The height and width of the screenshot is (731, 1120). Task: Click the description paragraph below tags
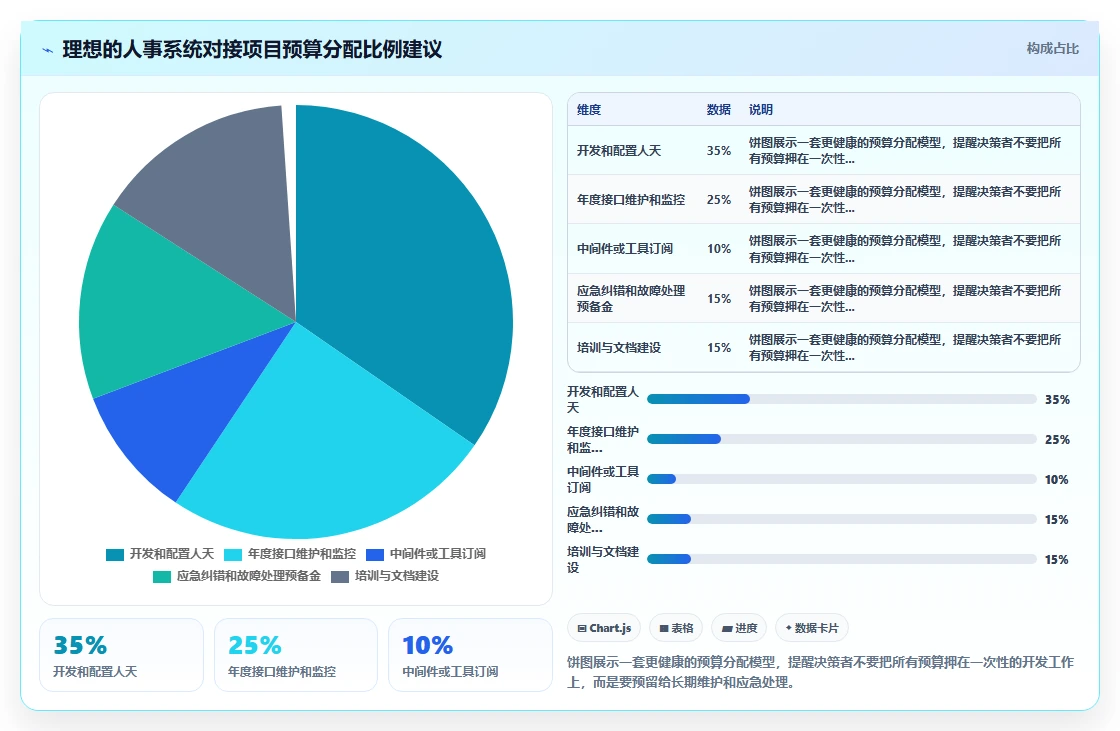821,672
